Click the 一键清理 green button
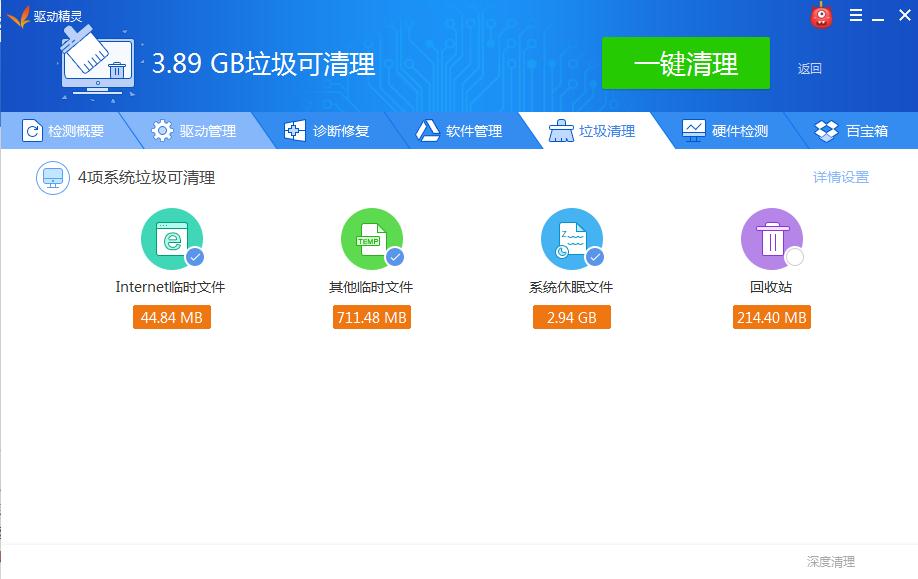918x579 pixels. point(686,63)
